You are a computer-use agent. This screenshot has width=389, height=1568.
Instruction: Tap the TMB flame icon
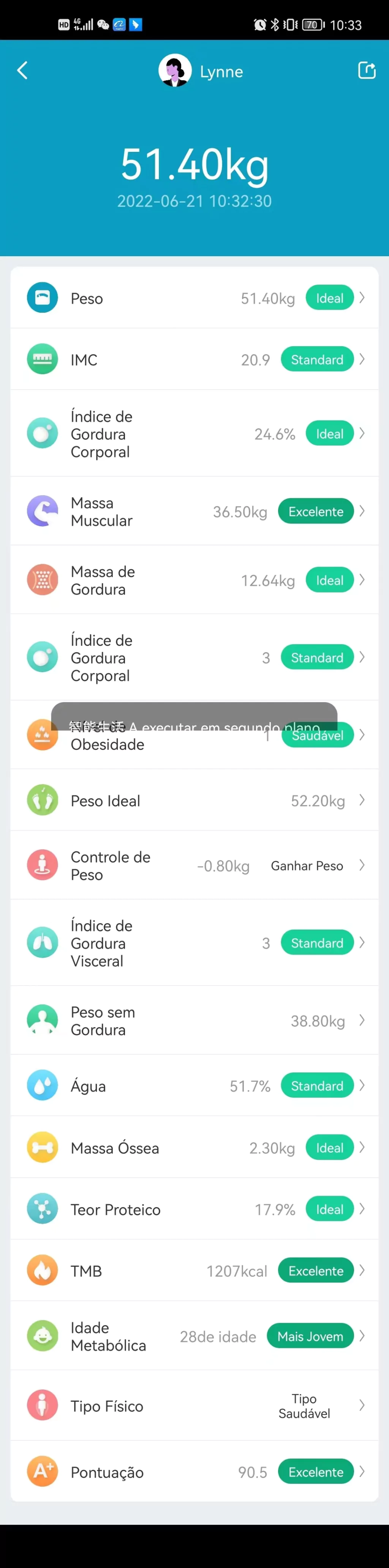tap(43, 1270)
